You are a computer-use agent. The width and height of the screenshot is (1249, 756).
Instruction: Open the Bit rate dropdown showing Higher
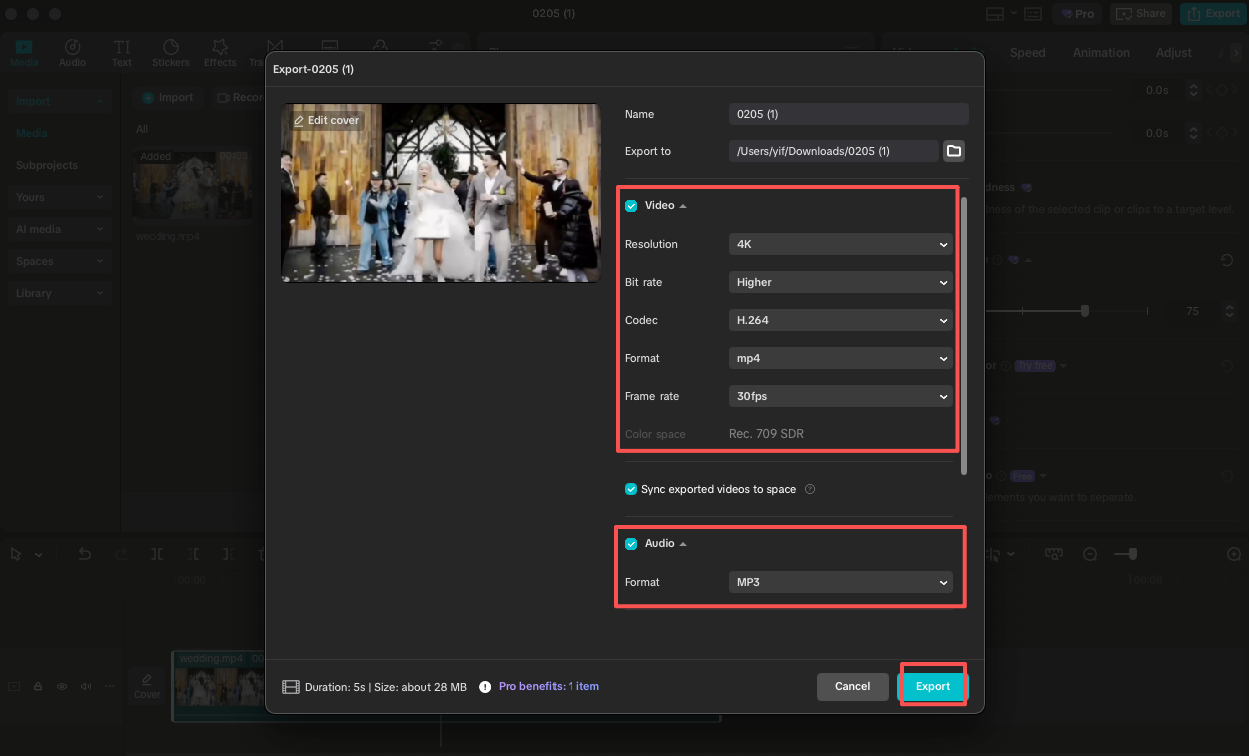[x=841, y=282]
